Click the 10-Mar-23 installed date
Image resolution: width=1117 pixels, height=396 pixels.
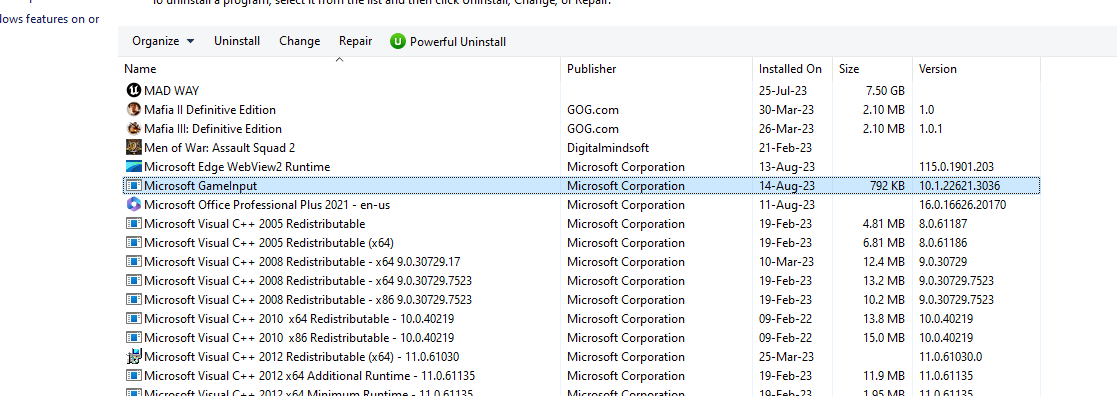(786, 261)
